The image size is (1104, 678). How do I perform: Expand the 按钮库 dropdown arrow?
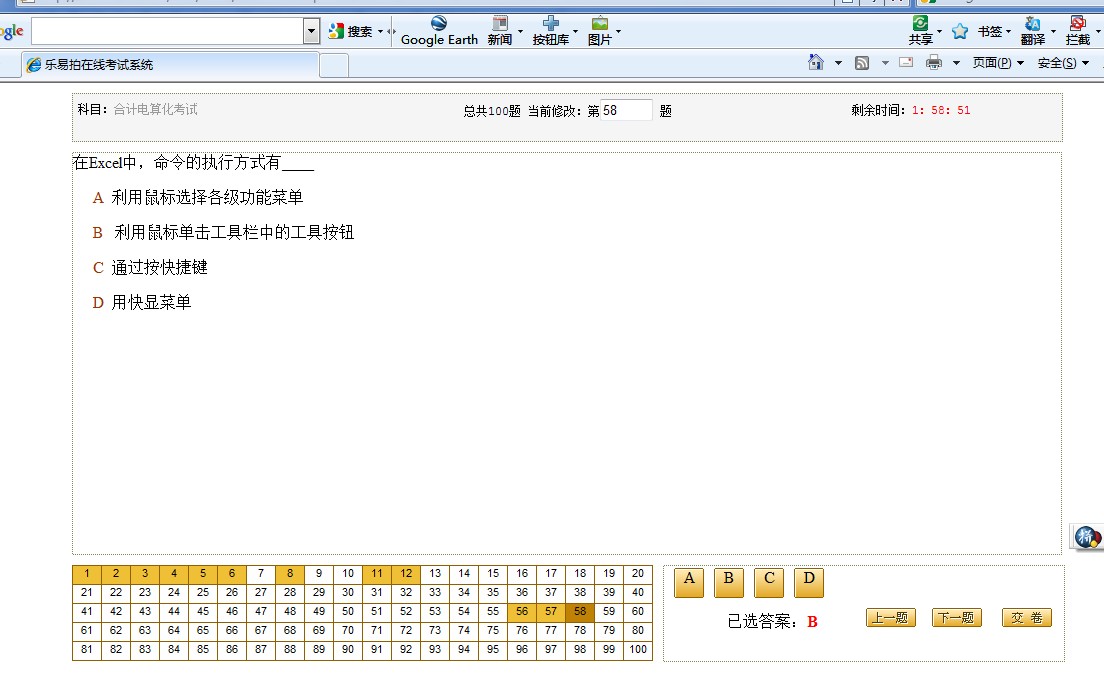pos(575,31)
